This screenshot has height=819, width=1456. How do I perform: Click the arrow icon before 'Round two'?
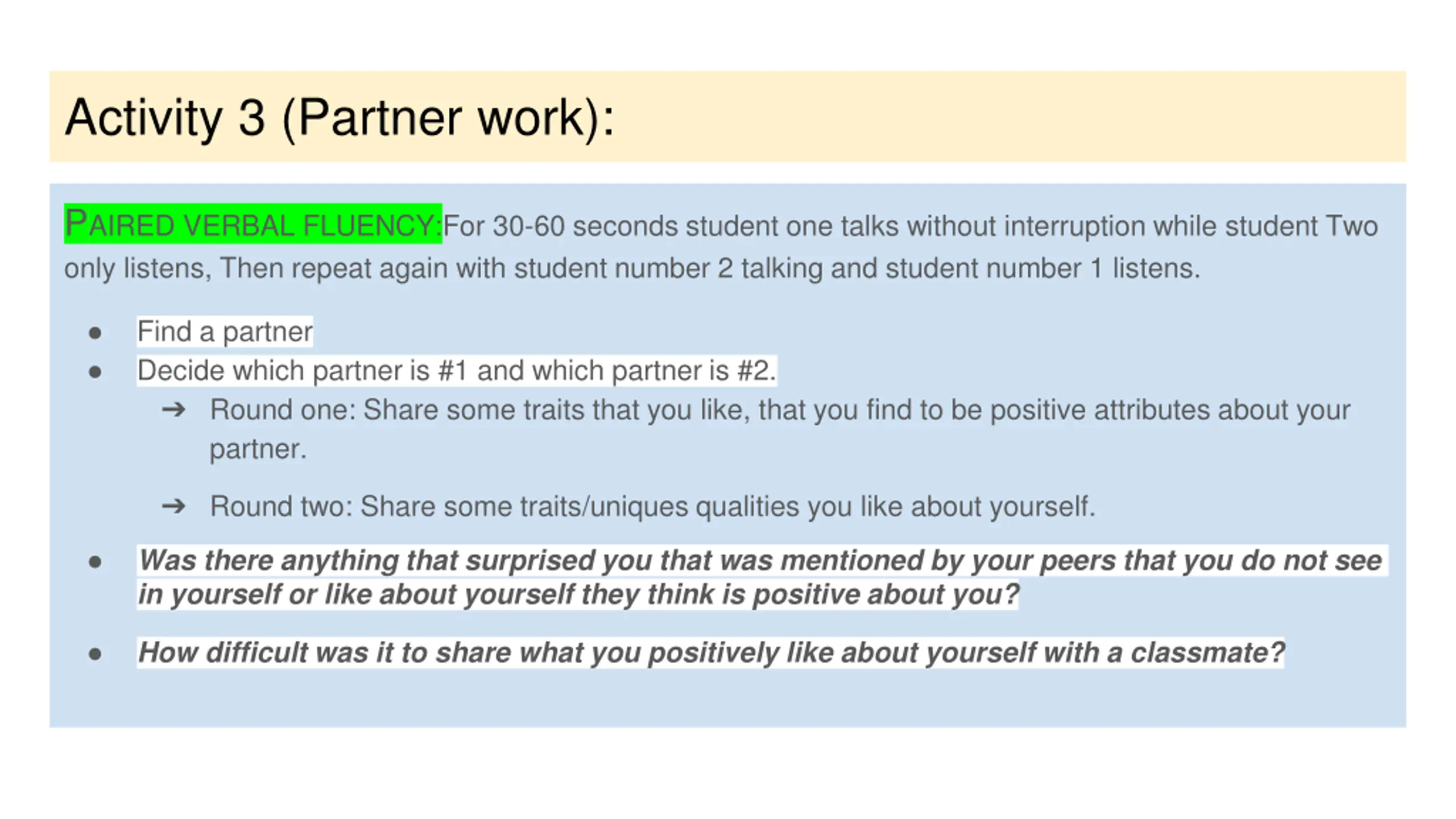coord(173,506)
